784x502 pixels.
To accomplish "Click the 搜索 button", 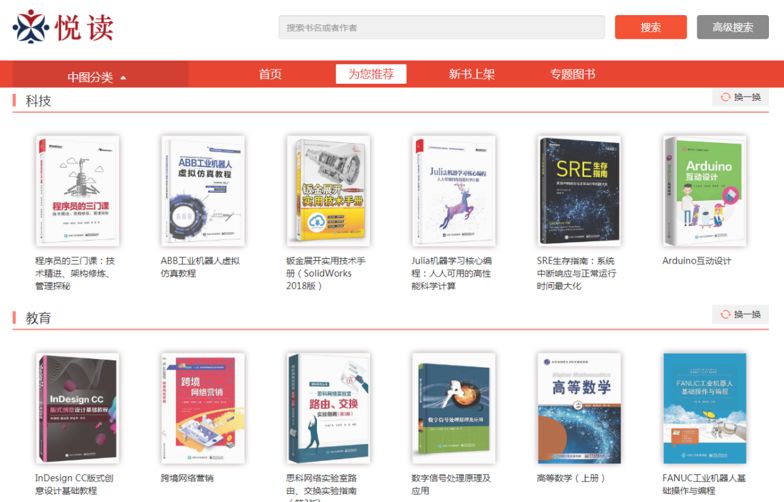I will click(x=650, y=27).
